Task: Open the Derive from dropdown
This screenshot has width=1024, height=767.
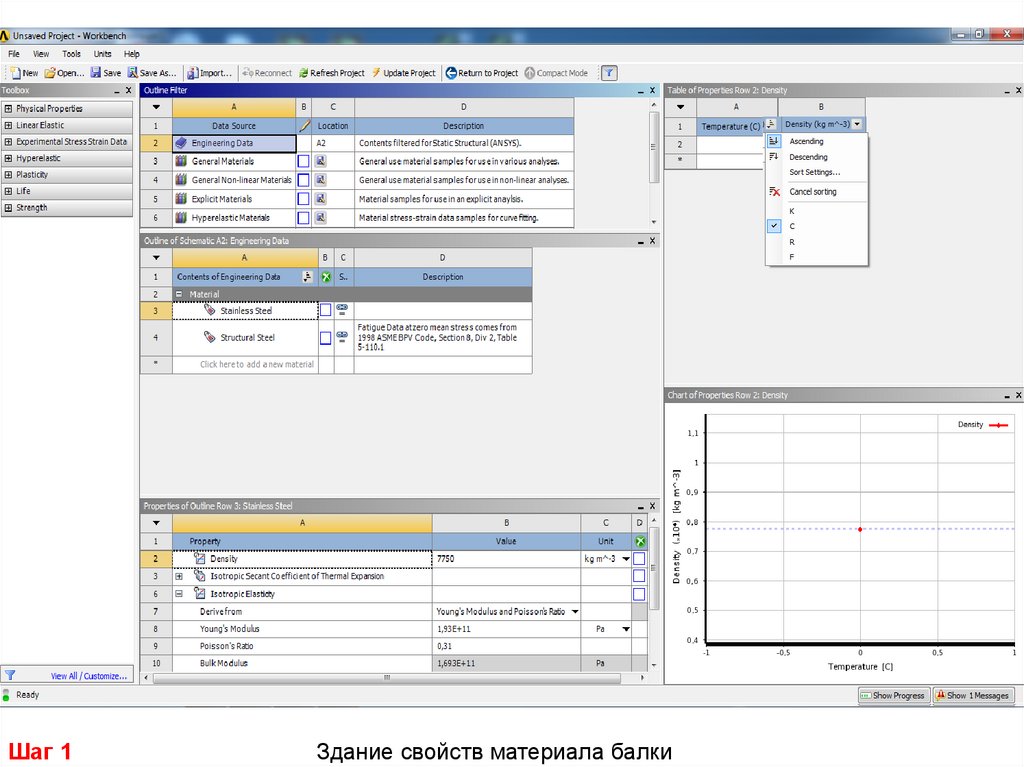Action: pyautogui.click(x=575, y=611)
